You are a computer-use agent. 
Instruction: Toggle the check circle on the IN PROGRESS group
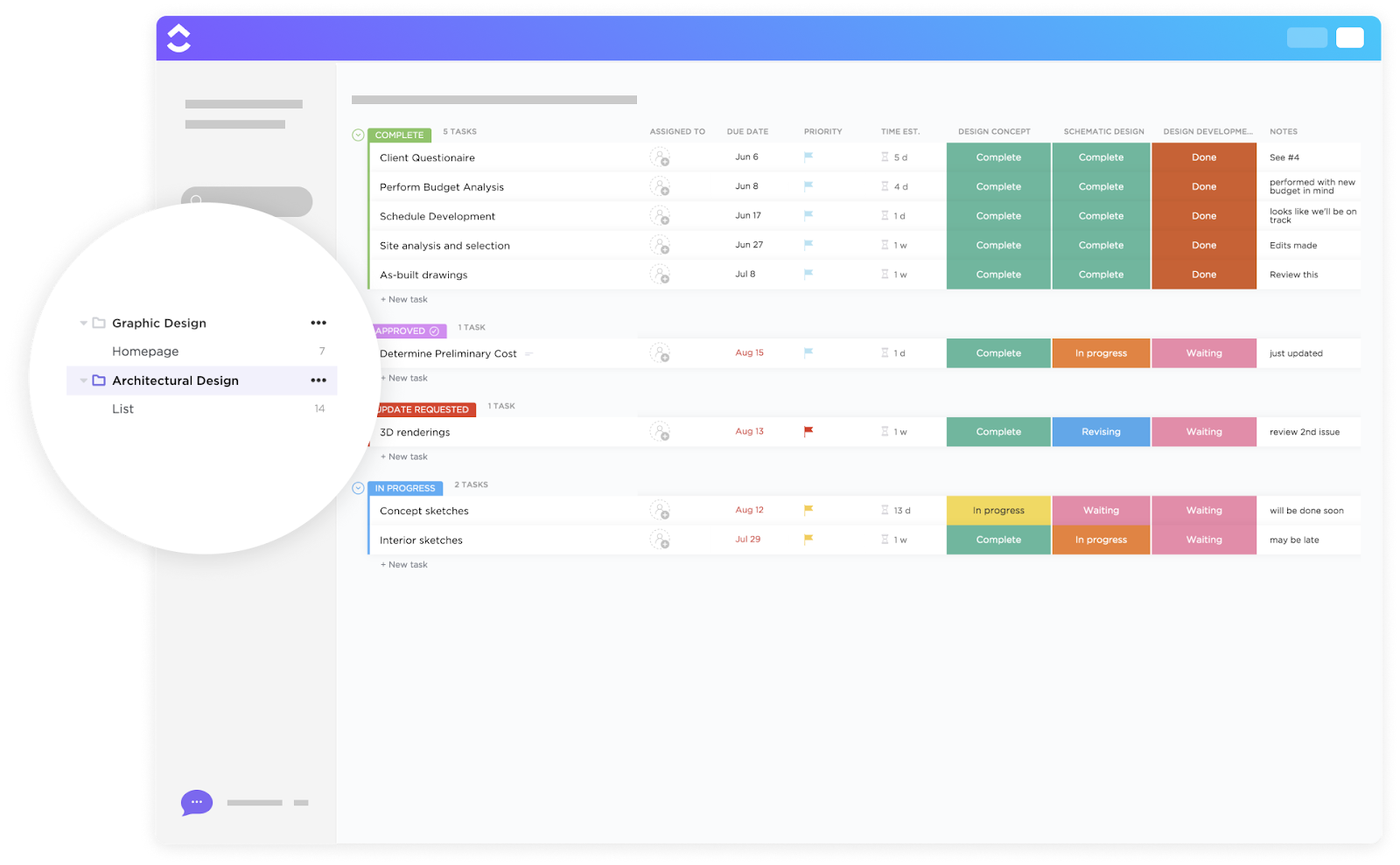pos(358,487)
